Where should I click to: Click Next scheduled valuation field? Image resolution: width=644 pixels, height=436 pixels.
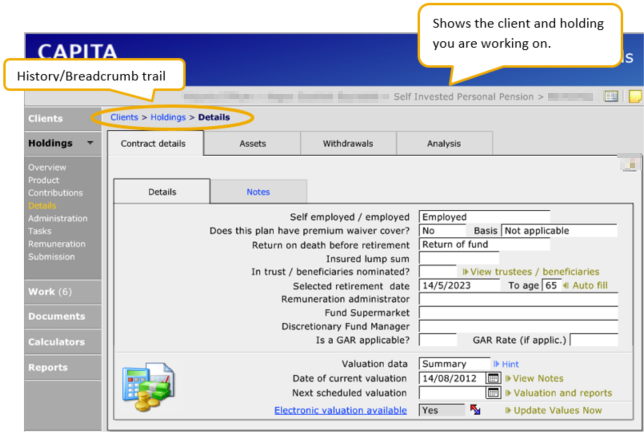pos(452,393)
